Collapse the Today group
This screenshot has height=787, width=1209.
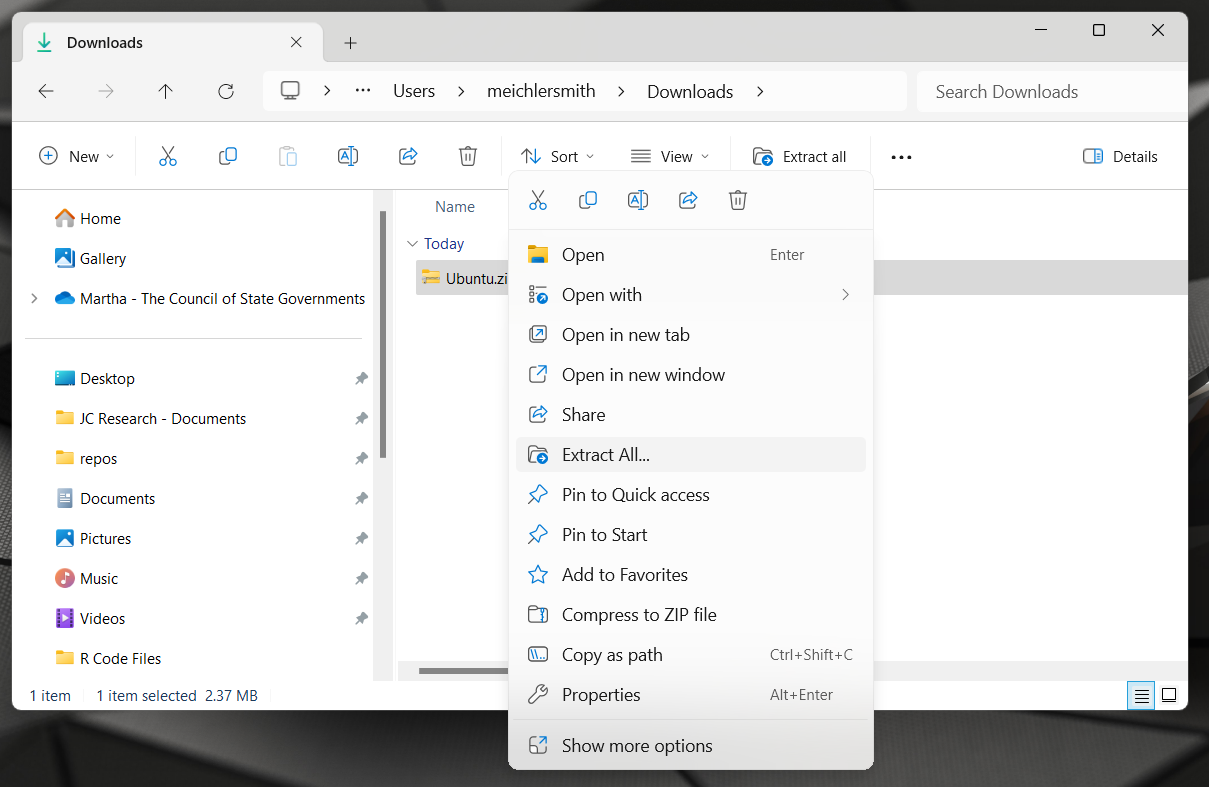click(413, 243)
